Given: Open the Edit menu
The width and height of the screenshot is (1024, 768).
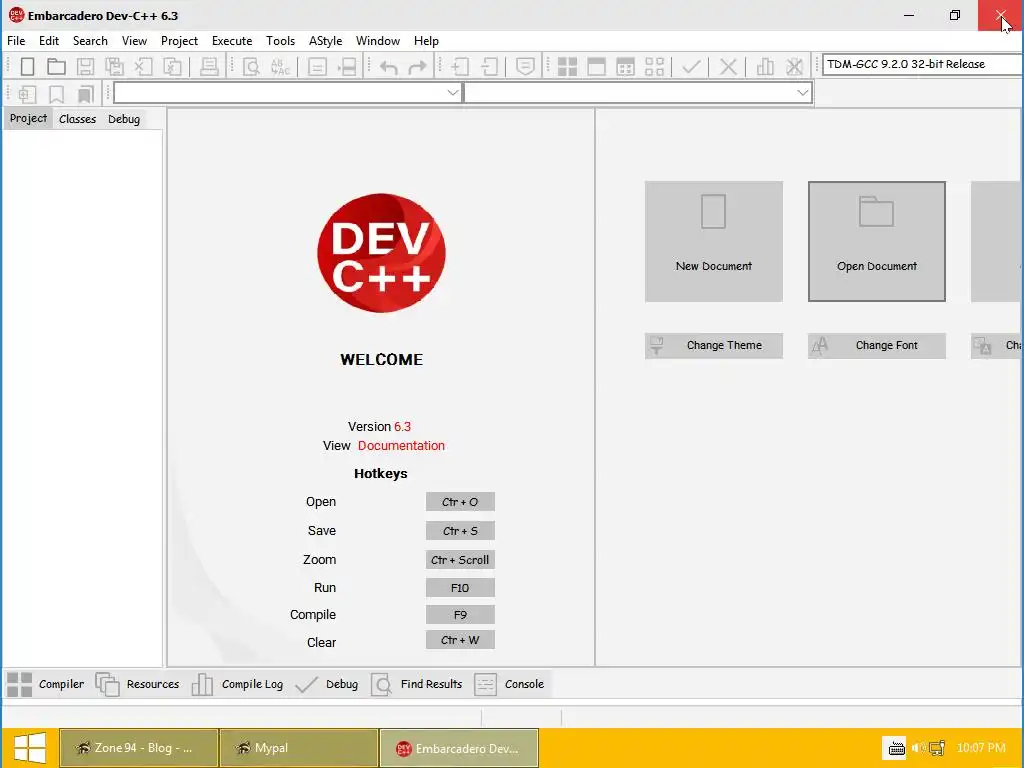Looking at the screenshot, I should pyautogui.click(x=49, y=40).
